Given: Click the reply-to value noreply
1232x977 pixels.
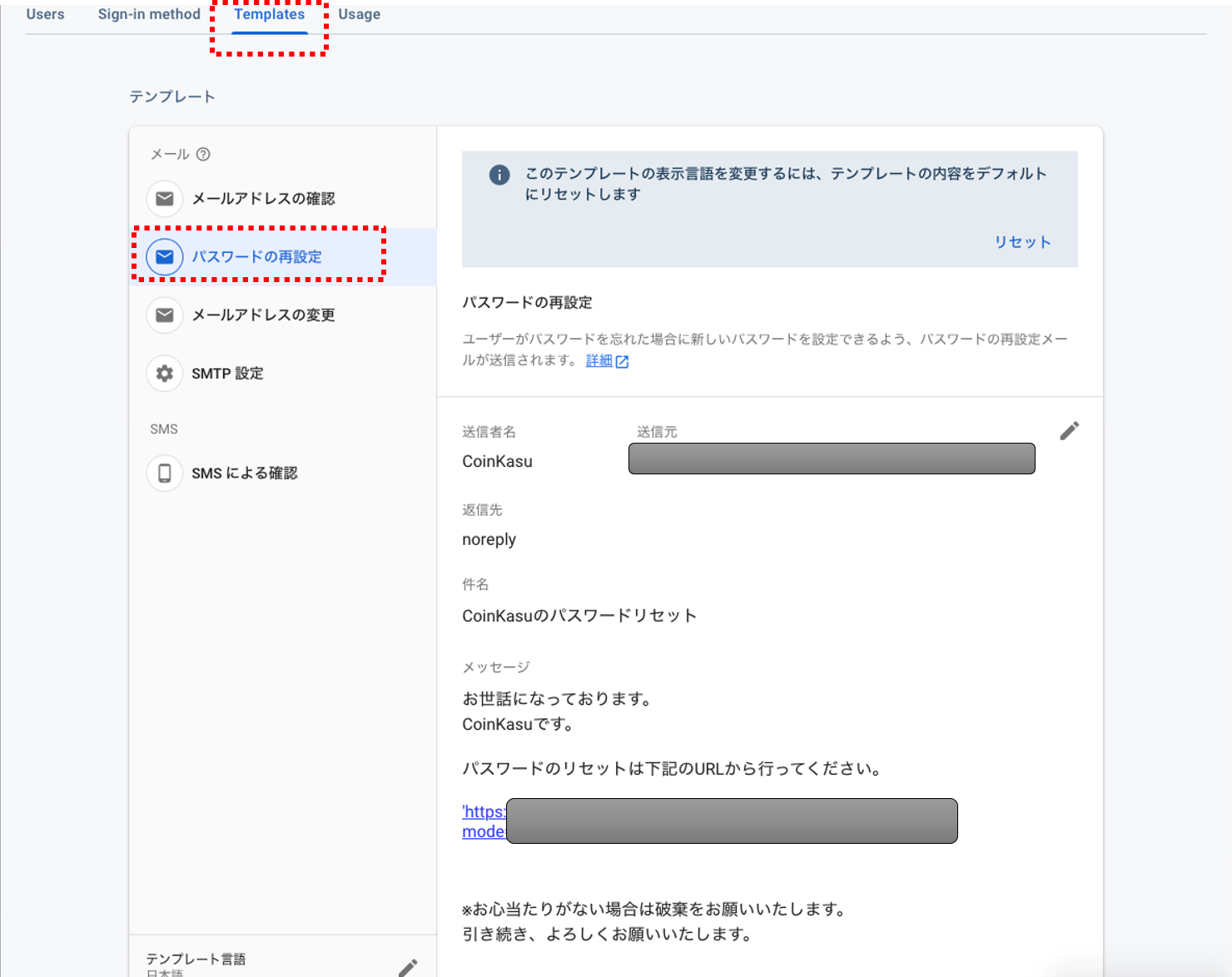Looking at the screenshot, I should [489, 539].
